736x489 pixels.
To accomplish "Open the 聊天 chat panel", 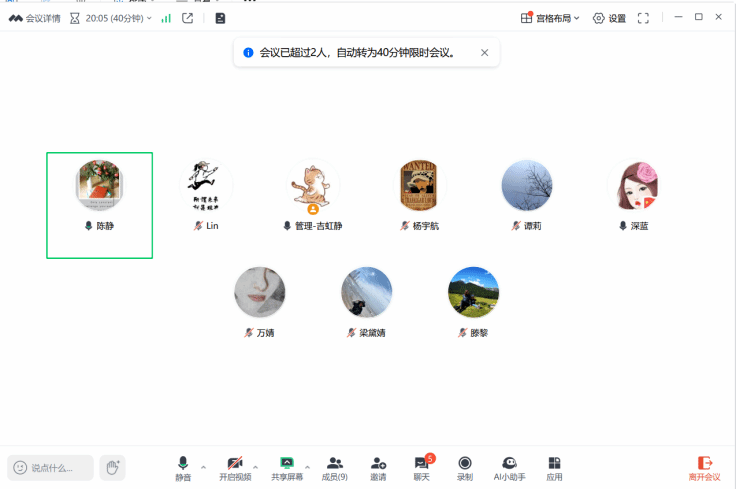I will point(421,467).
